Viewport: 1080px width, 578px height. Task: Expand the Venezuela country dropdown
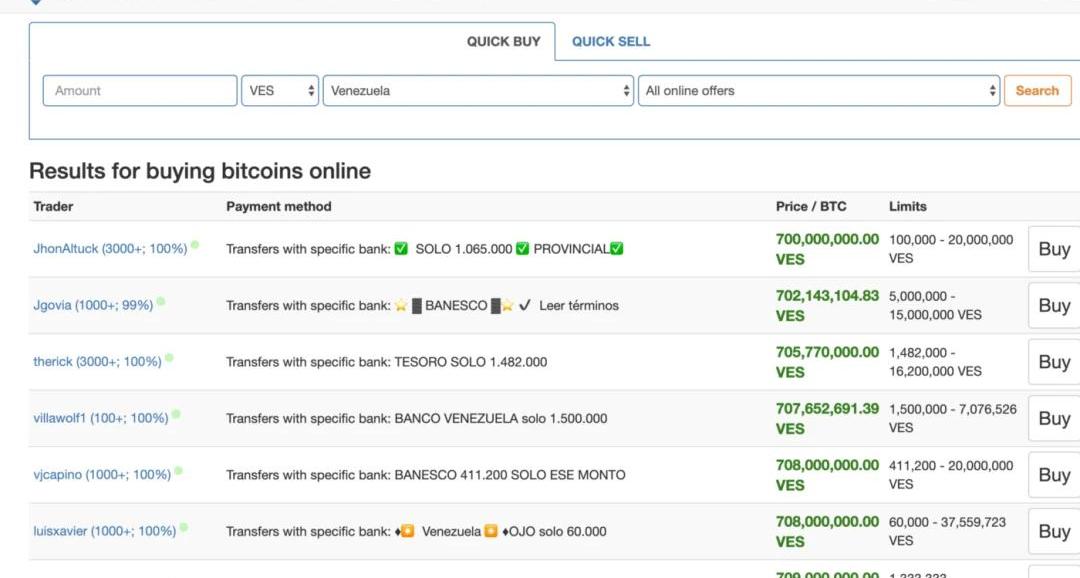point(478,91)
